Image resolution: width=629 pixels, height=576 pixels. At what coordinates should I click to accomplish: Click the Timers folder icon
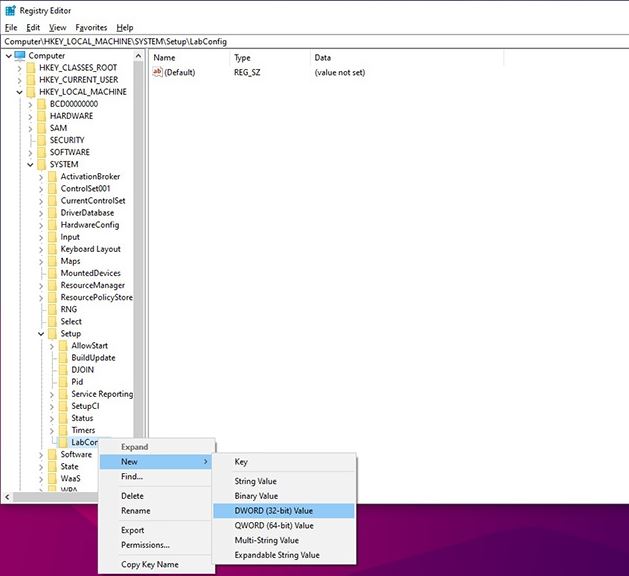pyautogui.click(x=63, y=430)
